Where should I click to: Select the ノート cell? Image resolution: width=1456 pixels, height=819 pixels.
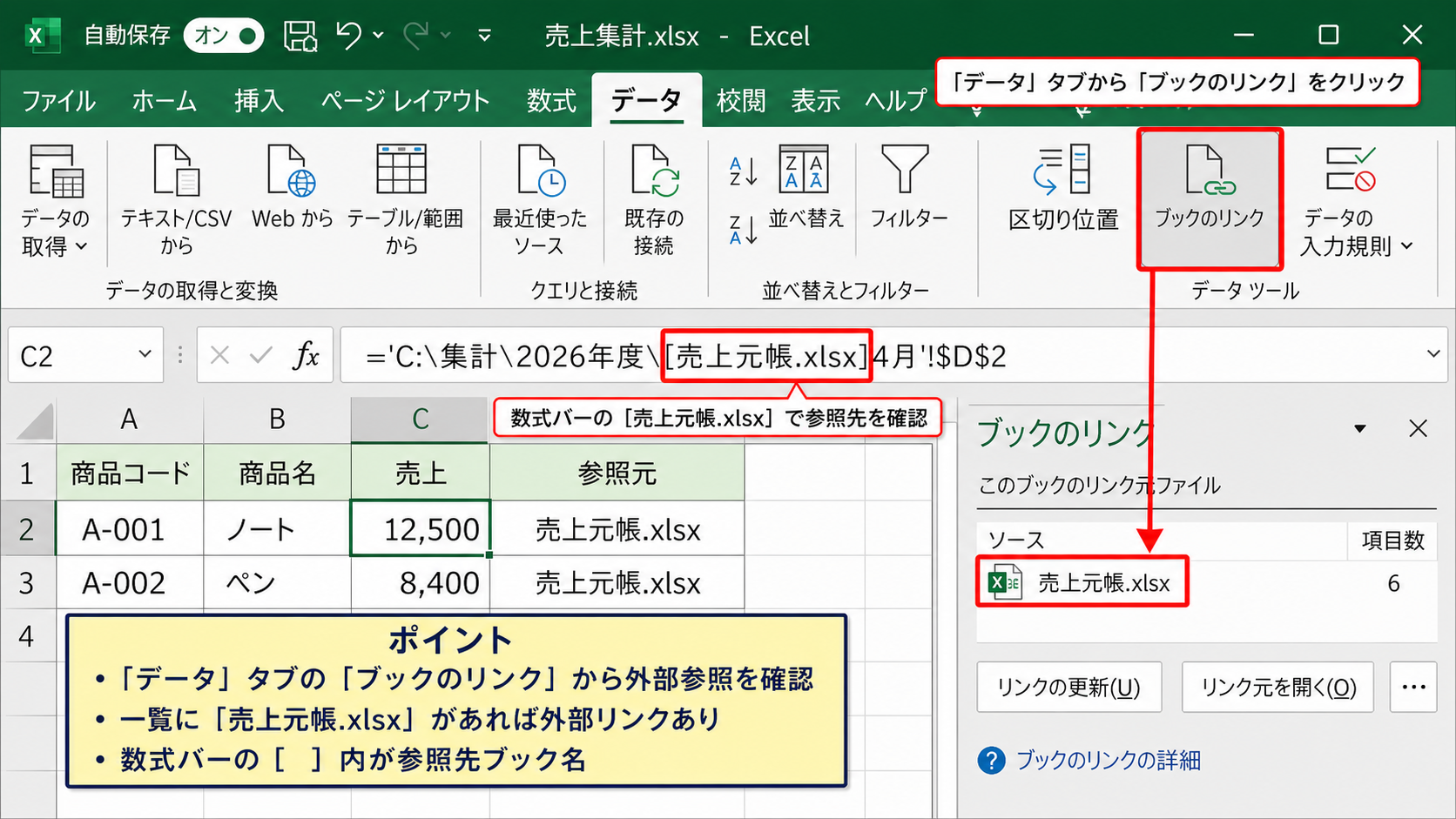(277, 528)
